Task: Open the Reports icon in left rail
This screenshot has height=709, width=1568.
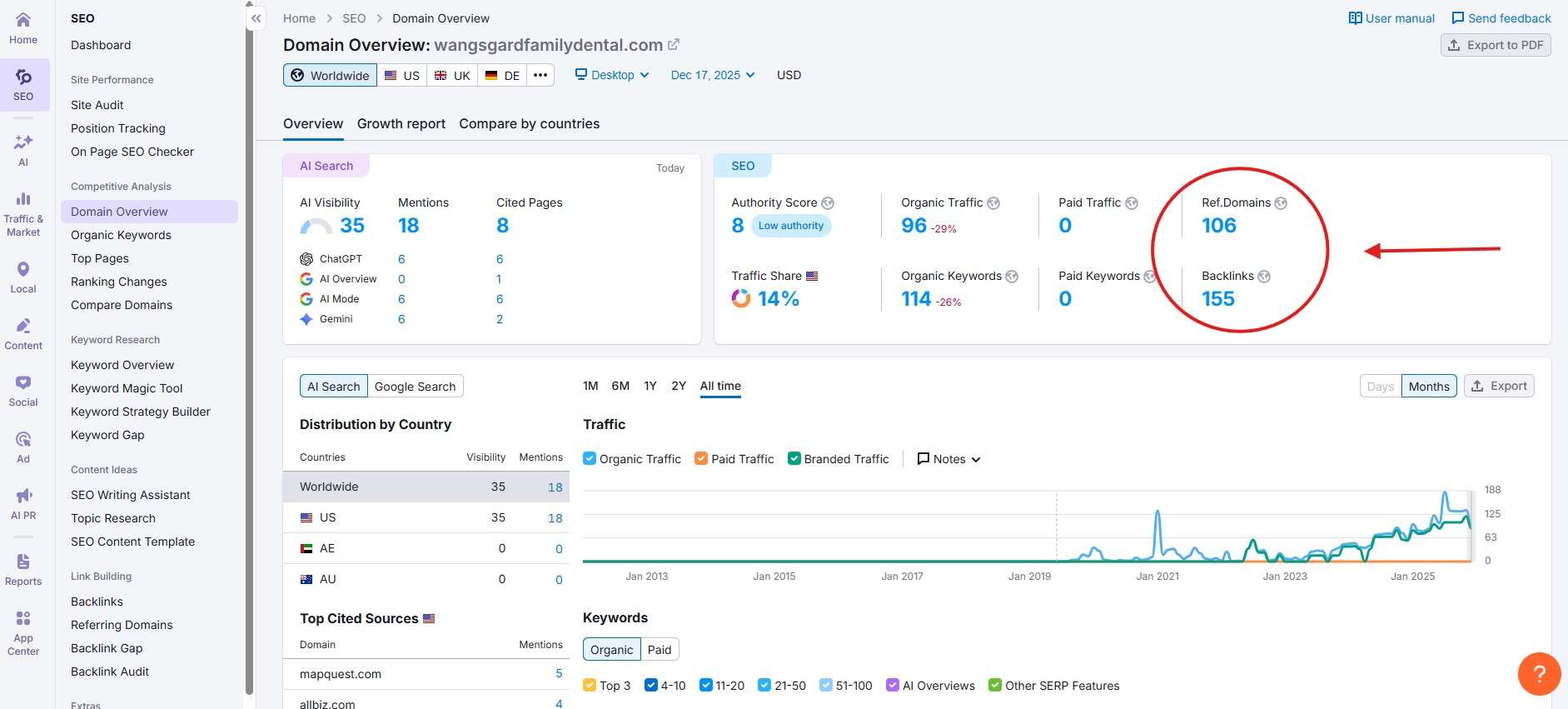Action: [23, 562]
